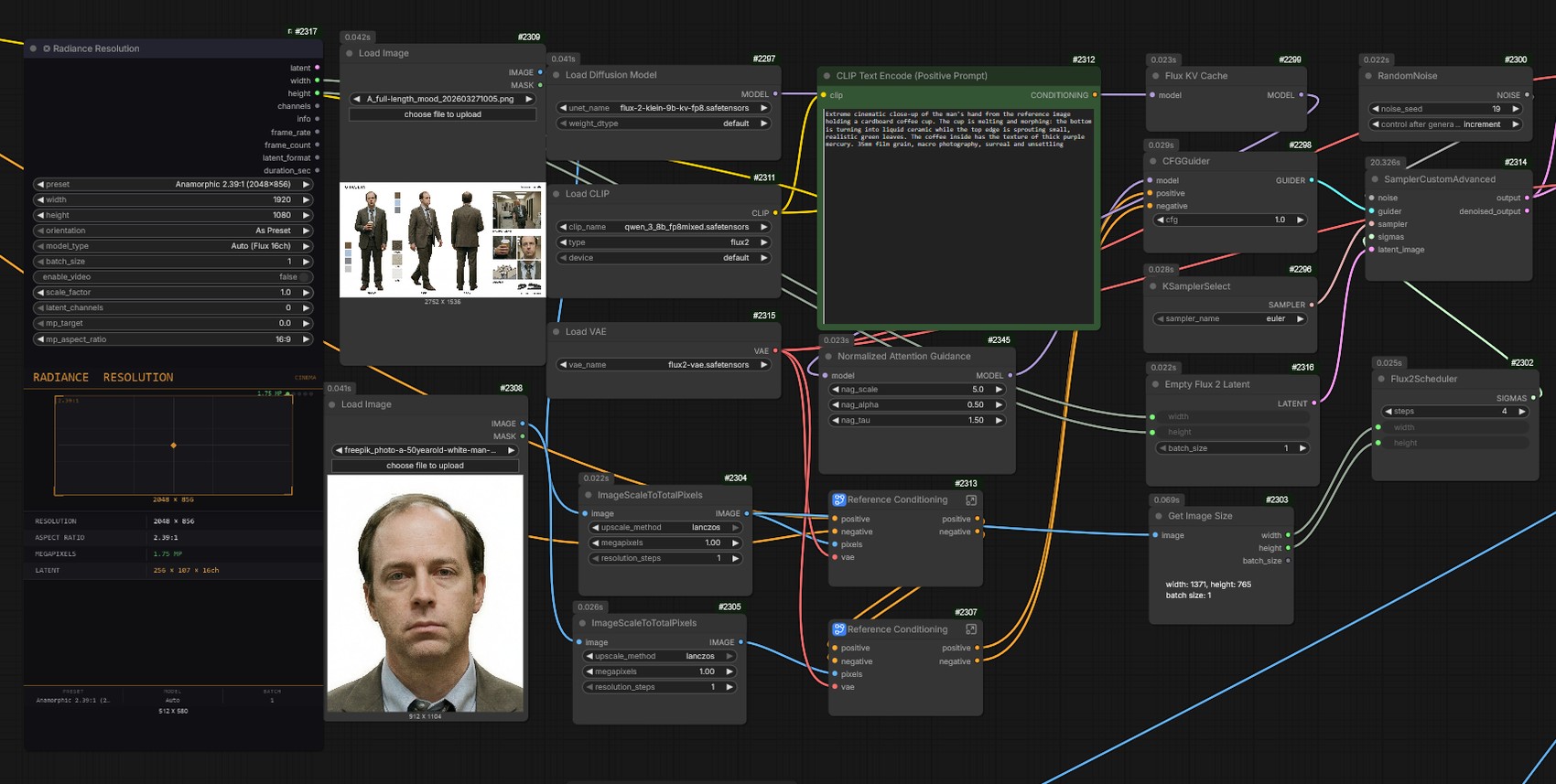1556x784 pixels.
Task: Open subgraph of Reference Conditioning node #2313
Action: click(971, 500)
